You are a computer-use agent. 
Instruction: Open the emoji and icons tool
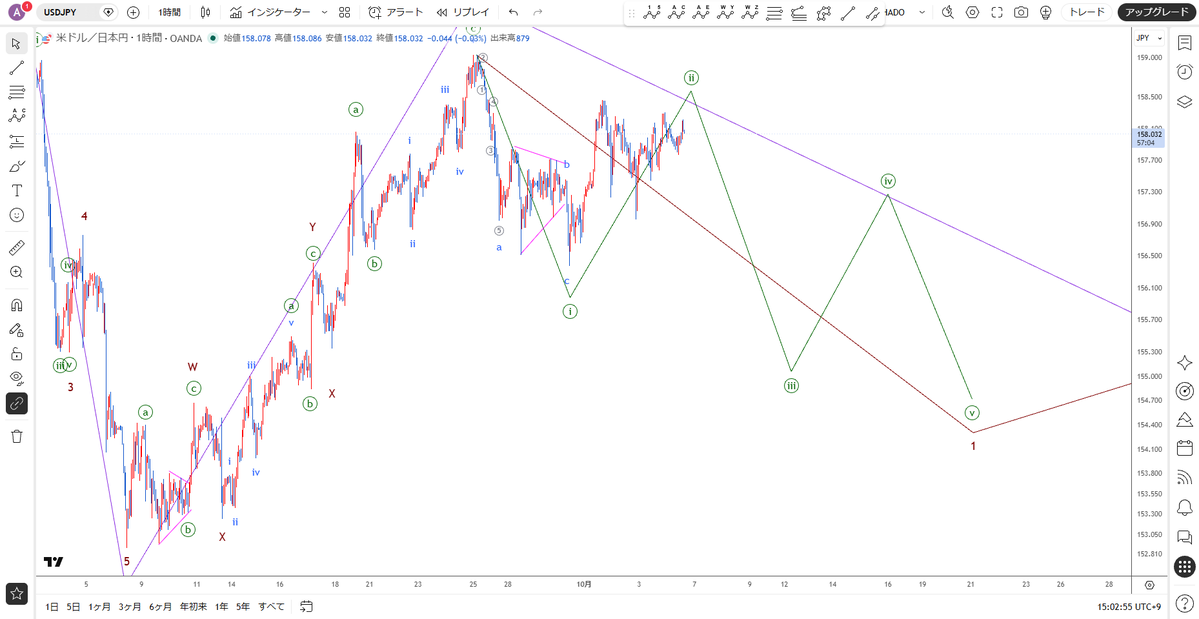[x=16, y=215]
